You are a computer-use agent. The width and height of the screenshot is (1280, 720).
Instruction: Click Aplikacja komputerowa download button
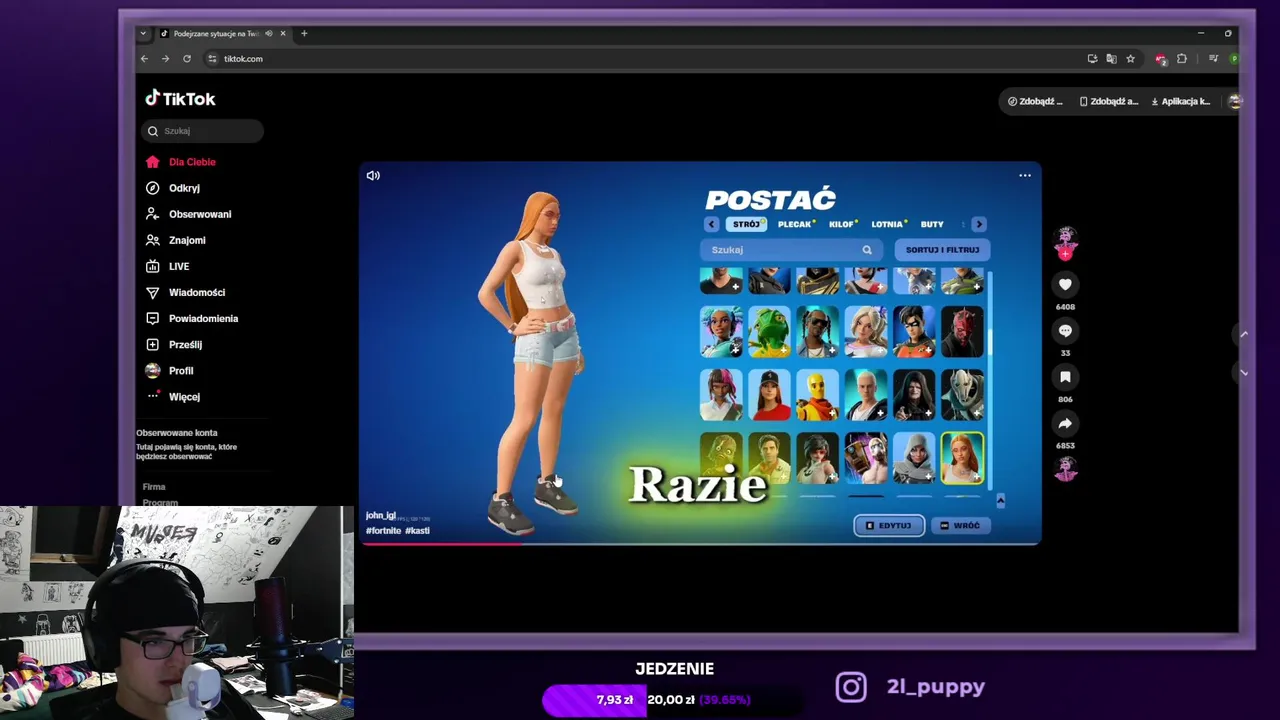tap(1181, 101)
